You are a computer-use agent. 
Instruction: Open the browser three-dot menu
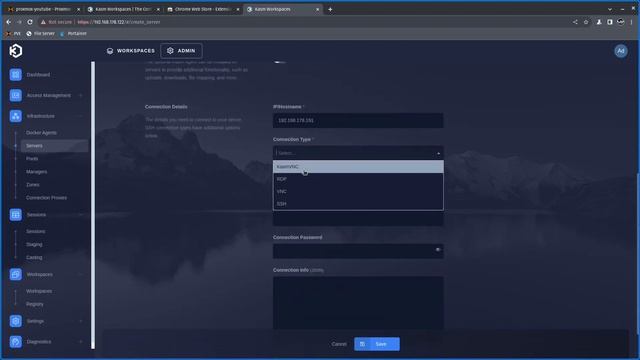point(631,22)
